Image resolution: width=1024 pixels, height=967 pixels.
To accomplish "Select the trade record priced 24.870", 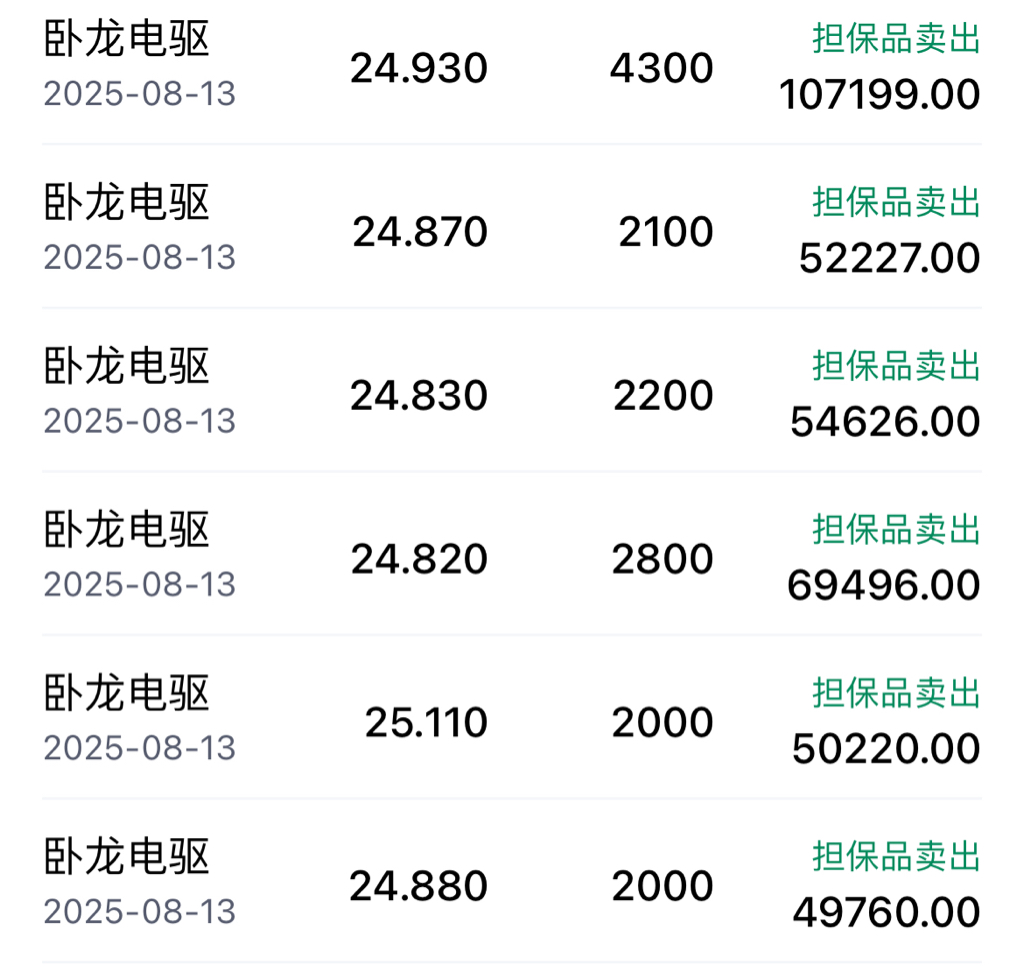I will 512,227.
